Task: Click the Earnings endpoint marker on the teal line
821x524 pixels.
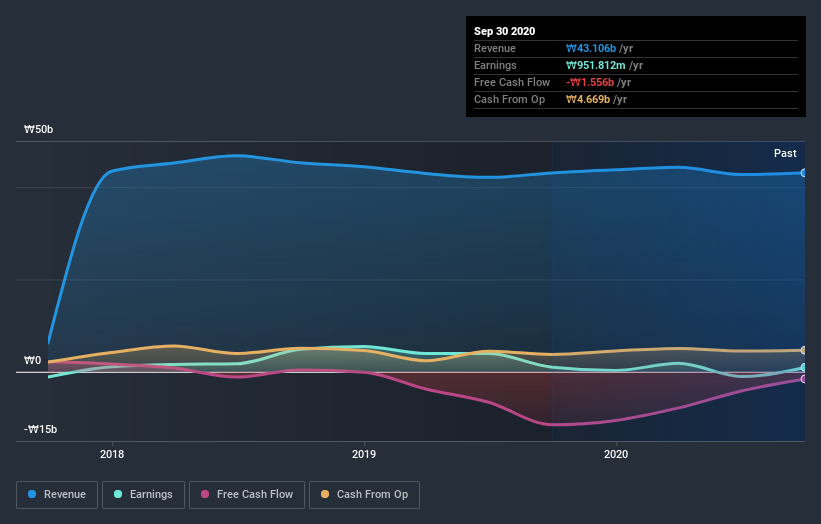Action: click(x=804, y=367)
